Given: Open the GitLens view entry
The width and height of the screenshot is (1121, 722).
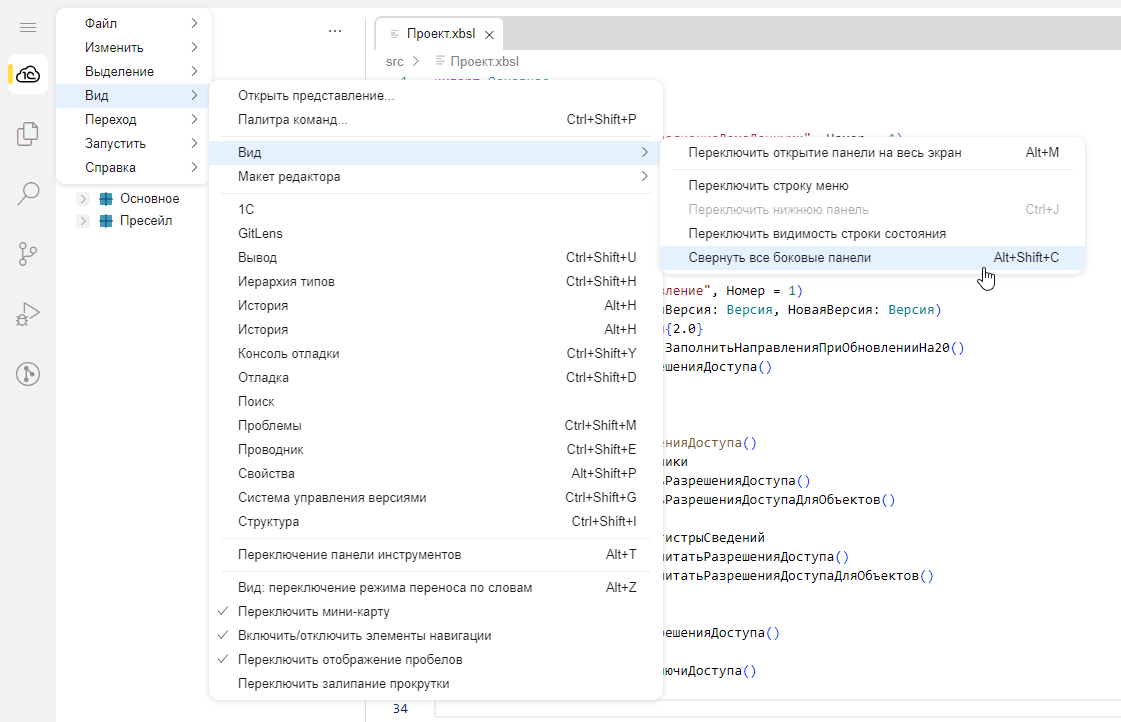Looking at the screenshot, I should [436, 234].
